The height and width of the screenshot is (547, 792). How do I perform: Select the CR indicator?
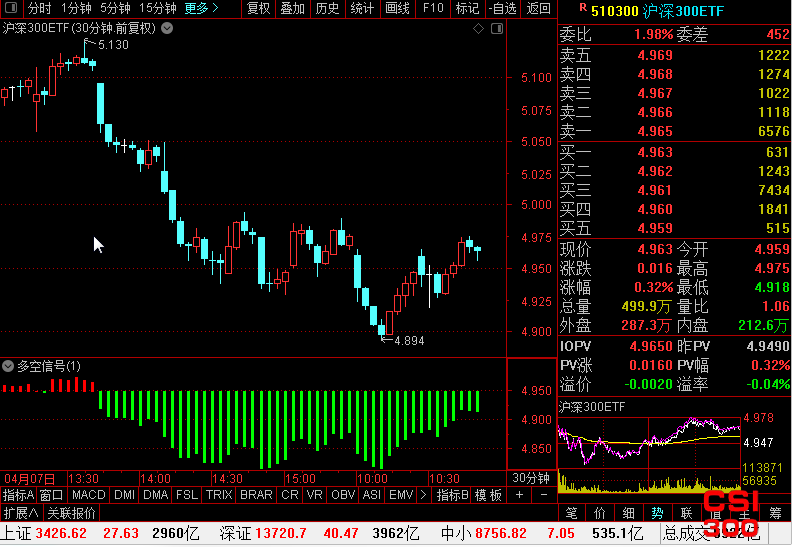pyautogui.click(x=290, y=495)
